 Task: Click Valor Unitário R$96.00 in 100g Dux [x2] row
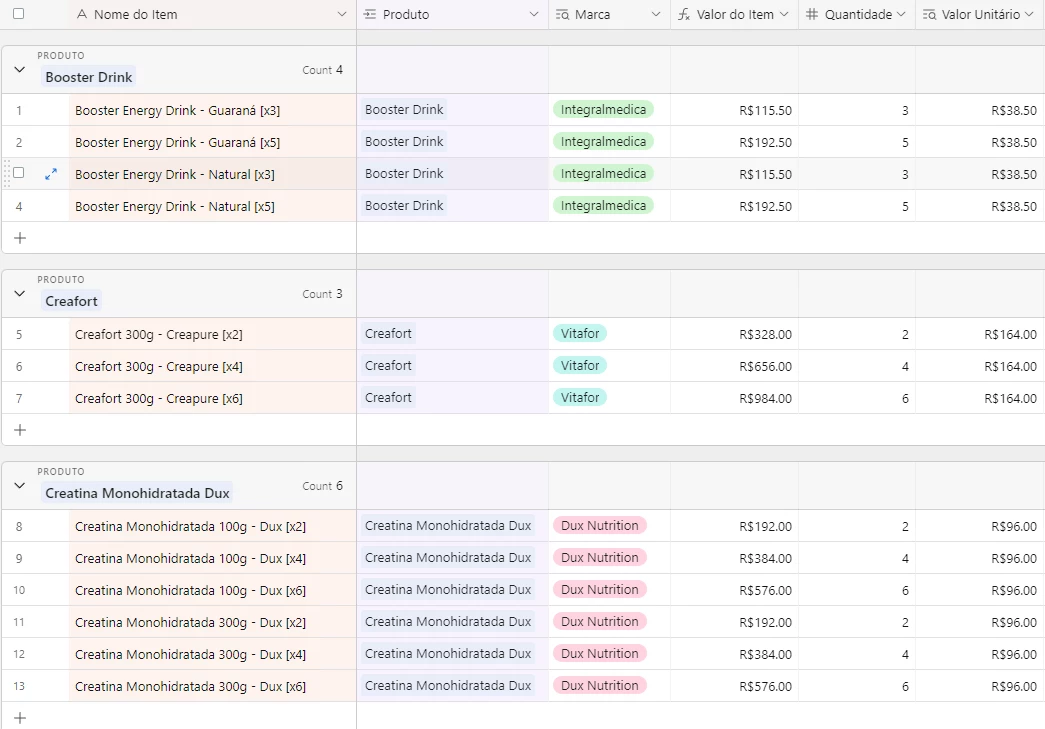pyautogui.click(x=980, y=526)
